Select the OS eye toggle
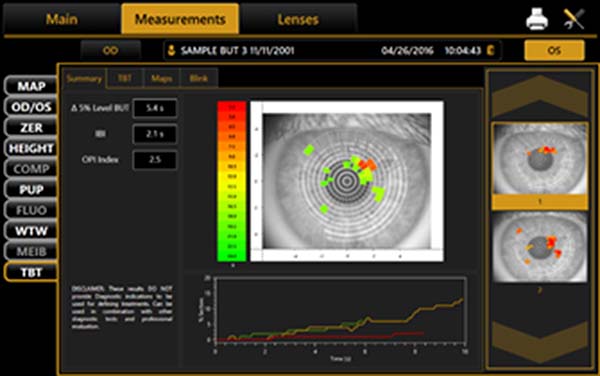 pyautogui.click(x=554, y=50)
